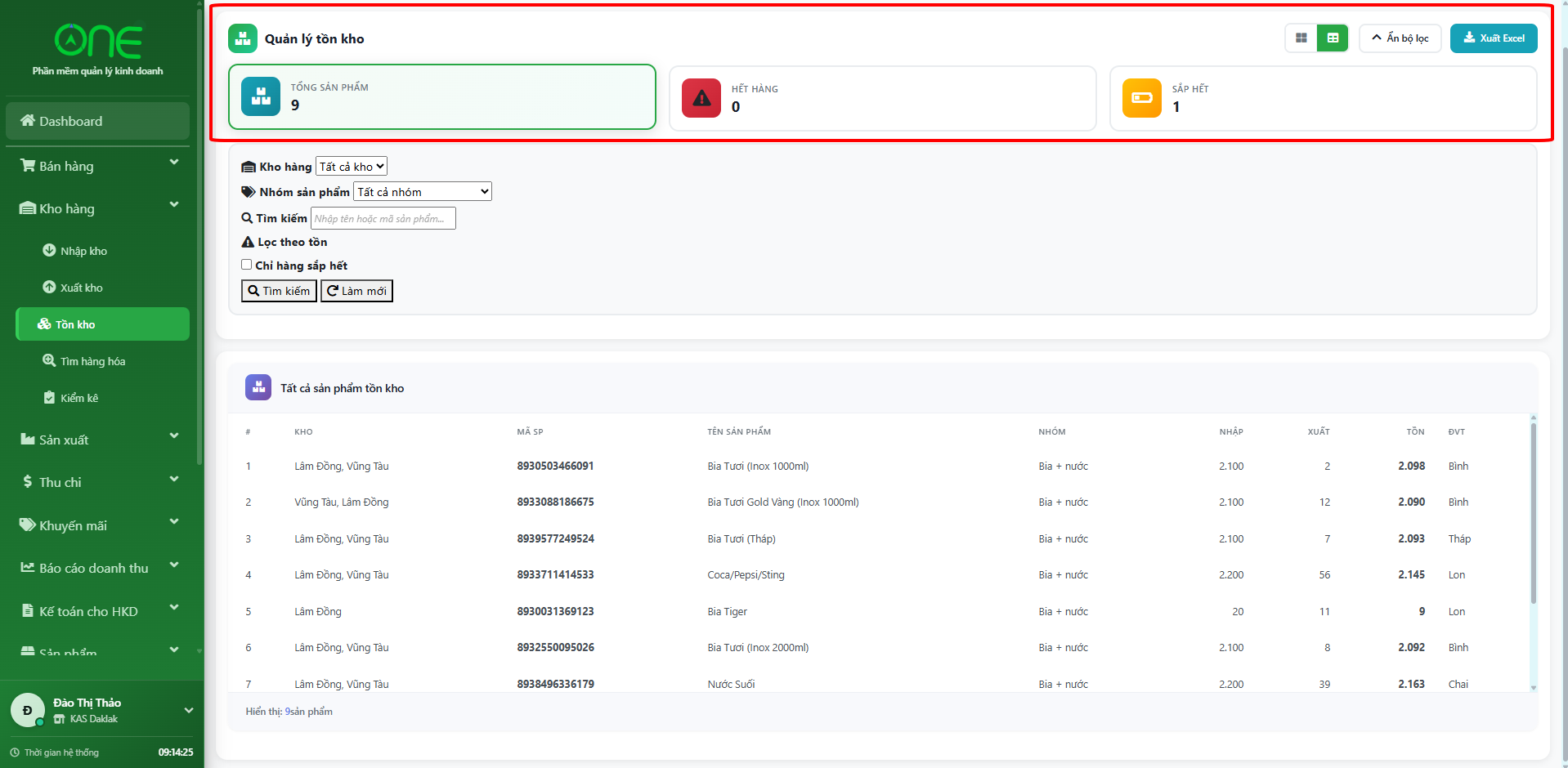1568x768 pixels.
Task: Click the orange low-stock battery icon
Action: pos(1141,98)
